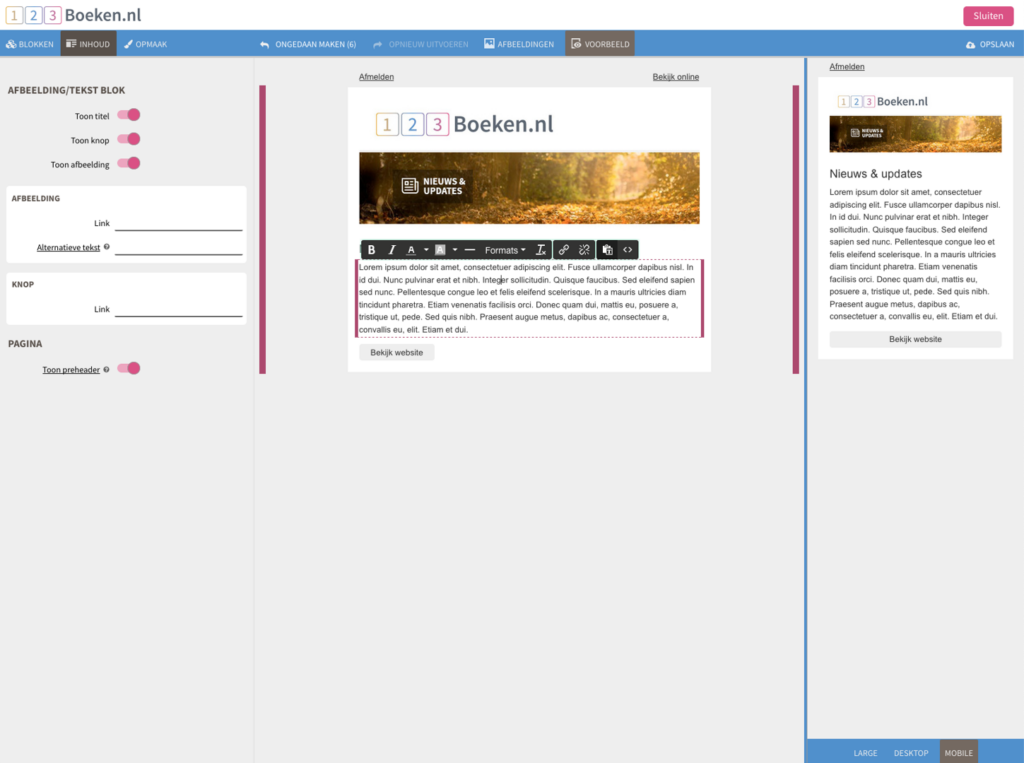1024x763 pixels.
Task: Click the 123Boeken.nl logo in the email
Action: click(x=464, y=124)
